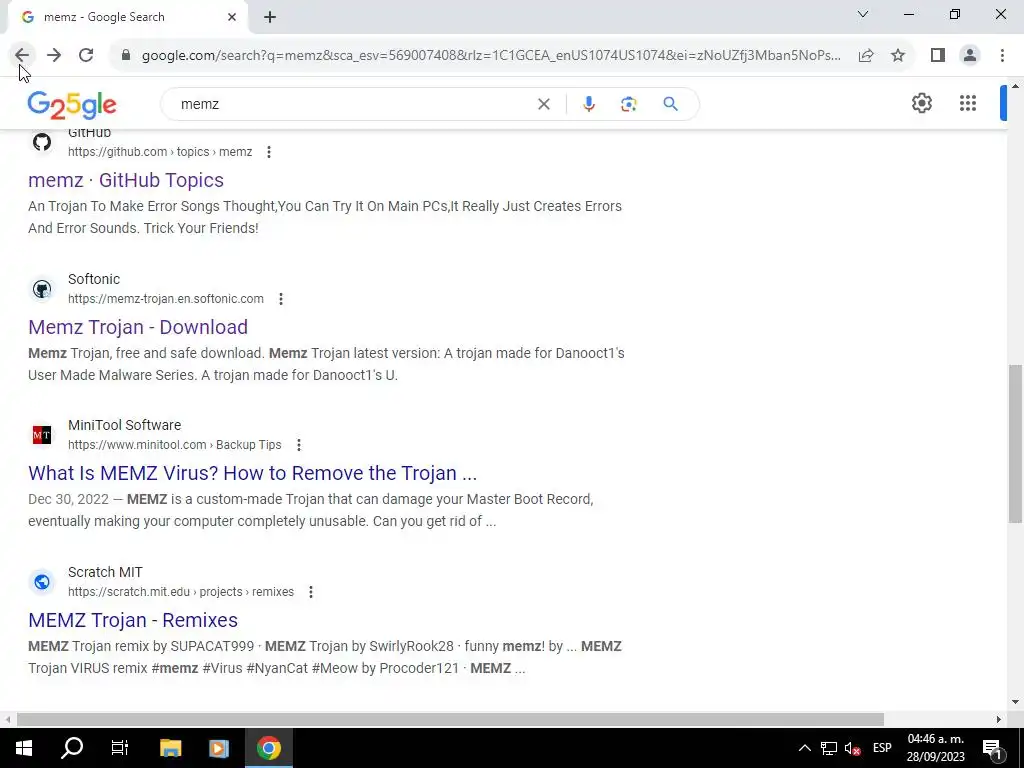
Task: Click the MiniTool MT favicon
Action: point(42,435)
